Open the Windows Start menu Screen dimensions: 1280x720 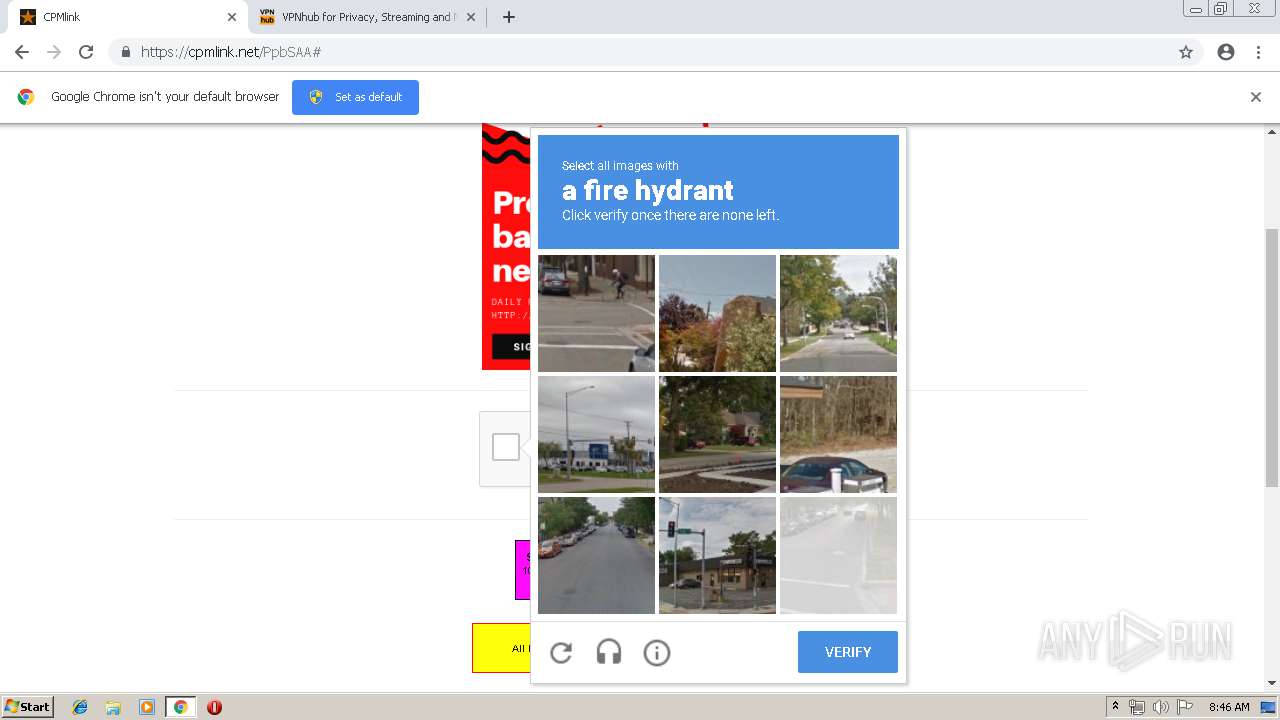(x=27, y=706)
